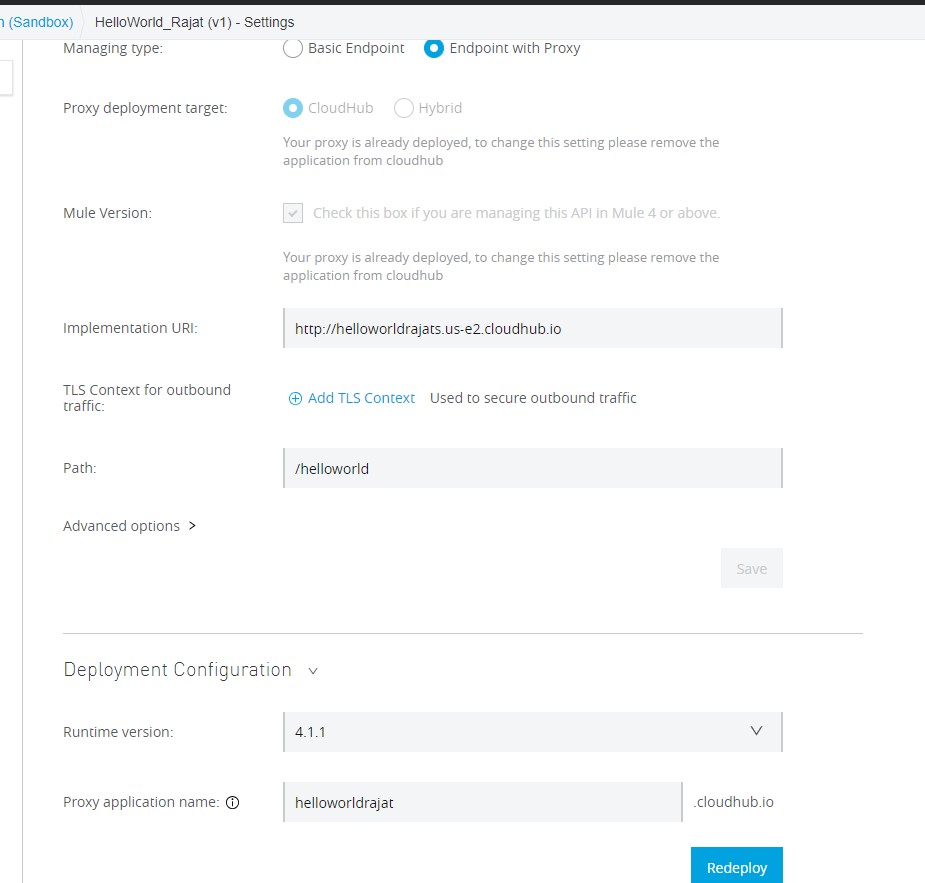Image resolution: width=925 pixels, height=883 pixels.
Task: Select the Basic Endpoint radio button
Action: point(293,48)
